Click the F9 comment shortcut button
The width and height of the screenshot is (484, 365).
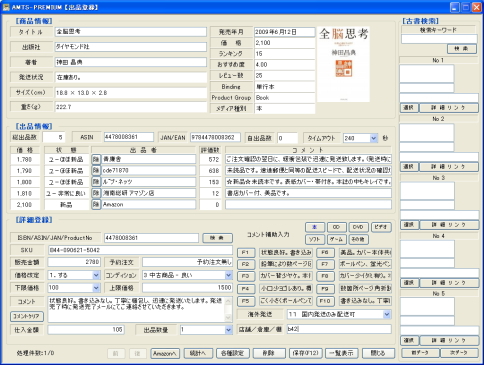point(325,289)
